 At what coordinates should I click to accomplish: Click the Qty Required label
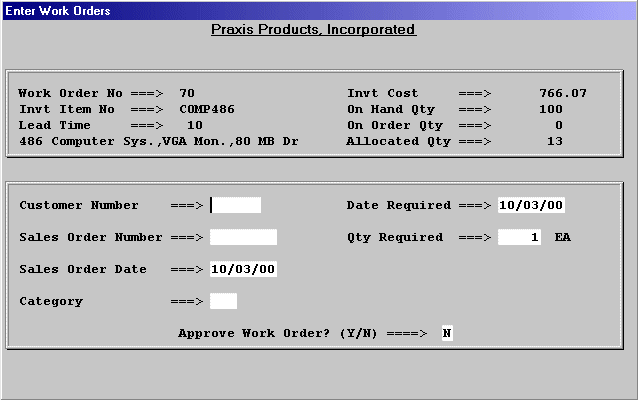pos(395,237)
